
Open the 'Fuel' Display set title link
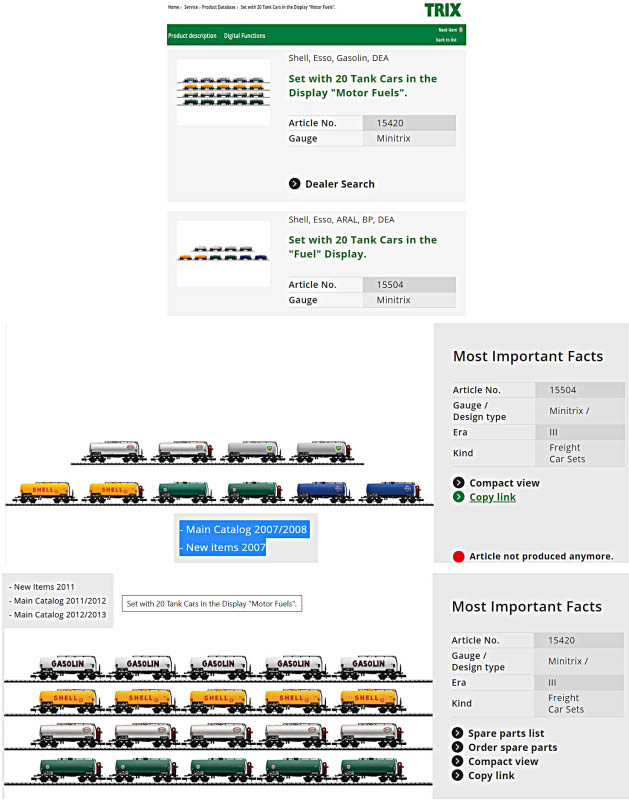click(363, 247)
